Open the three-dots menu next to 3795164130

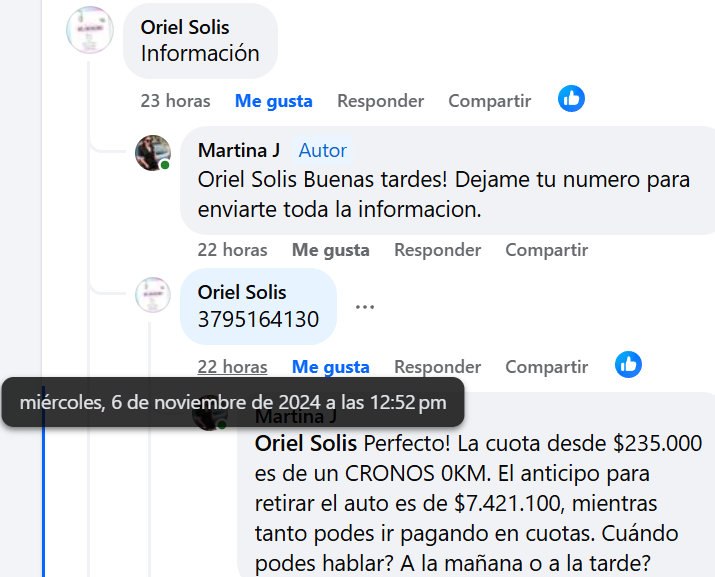tap(365, 307)
